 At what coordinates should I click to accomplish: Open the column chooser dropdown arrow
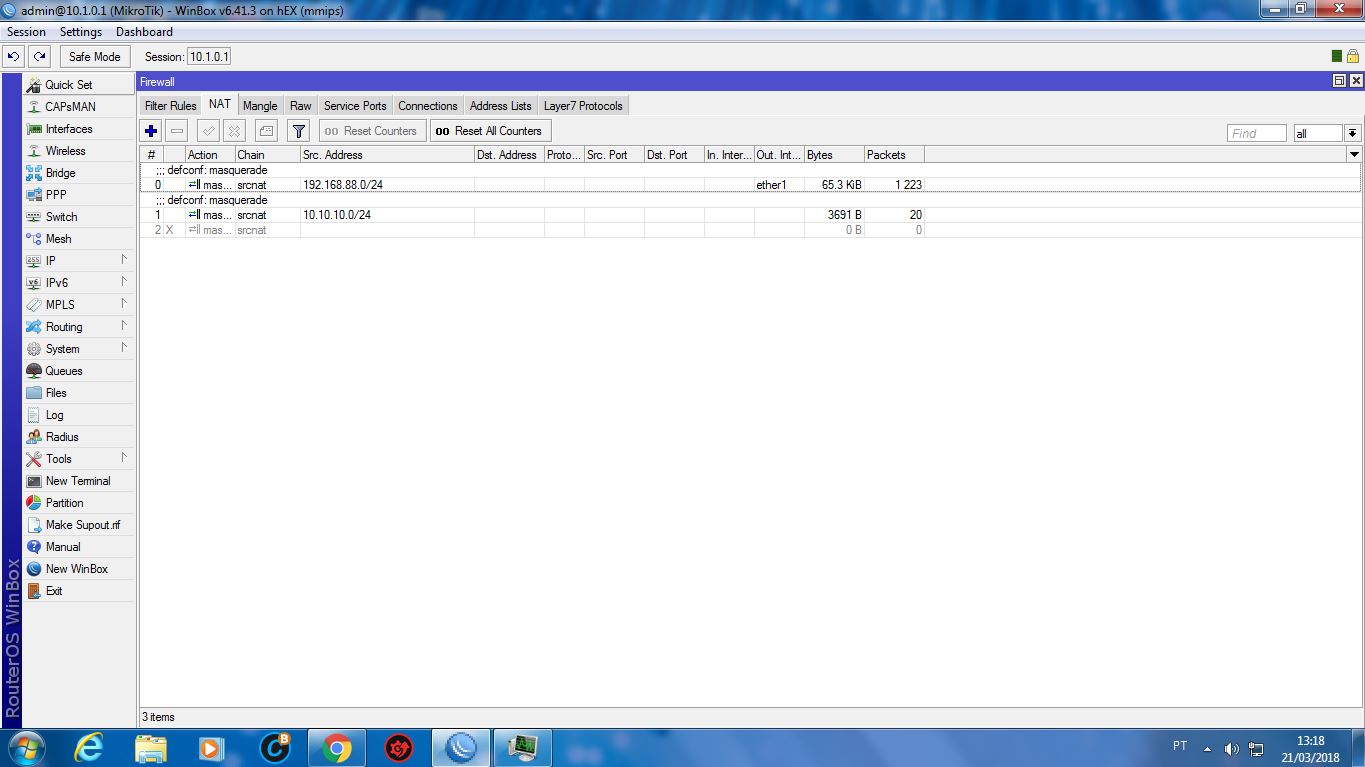tap(1354, 154)
